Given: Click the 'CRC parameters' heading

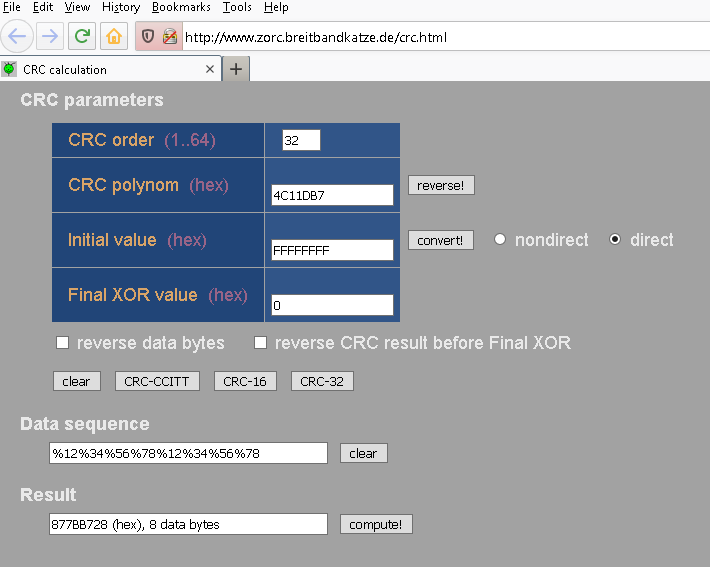Looking at the screenshot, I should click(91, 100).
